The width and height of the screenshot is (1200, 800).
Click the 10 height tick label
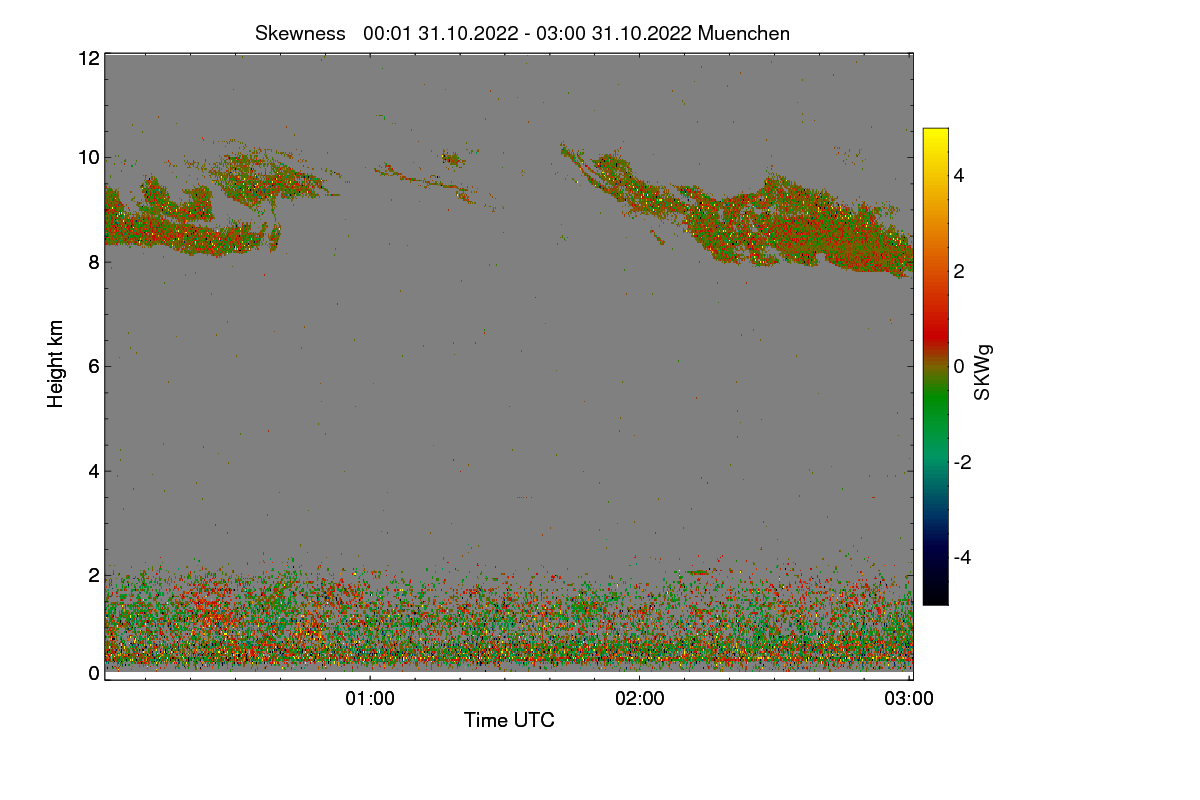pos(88,157)
